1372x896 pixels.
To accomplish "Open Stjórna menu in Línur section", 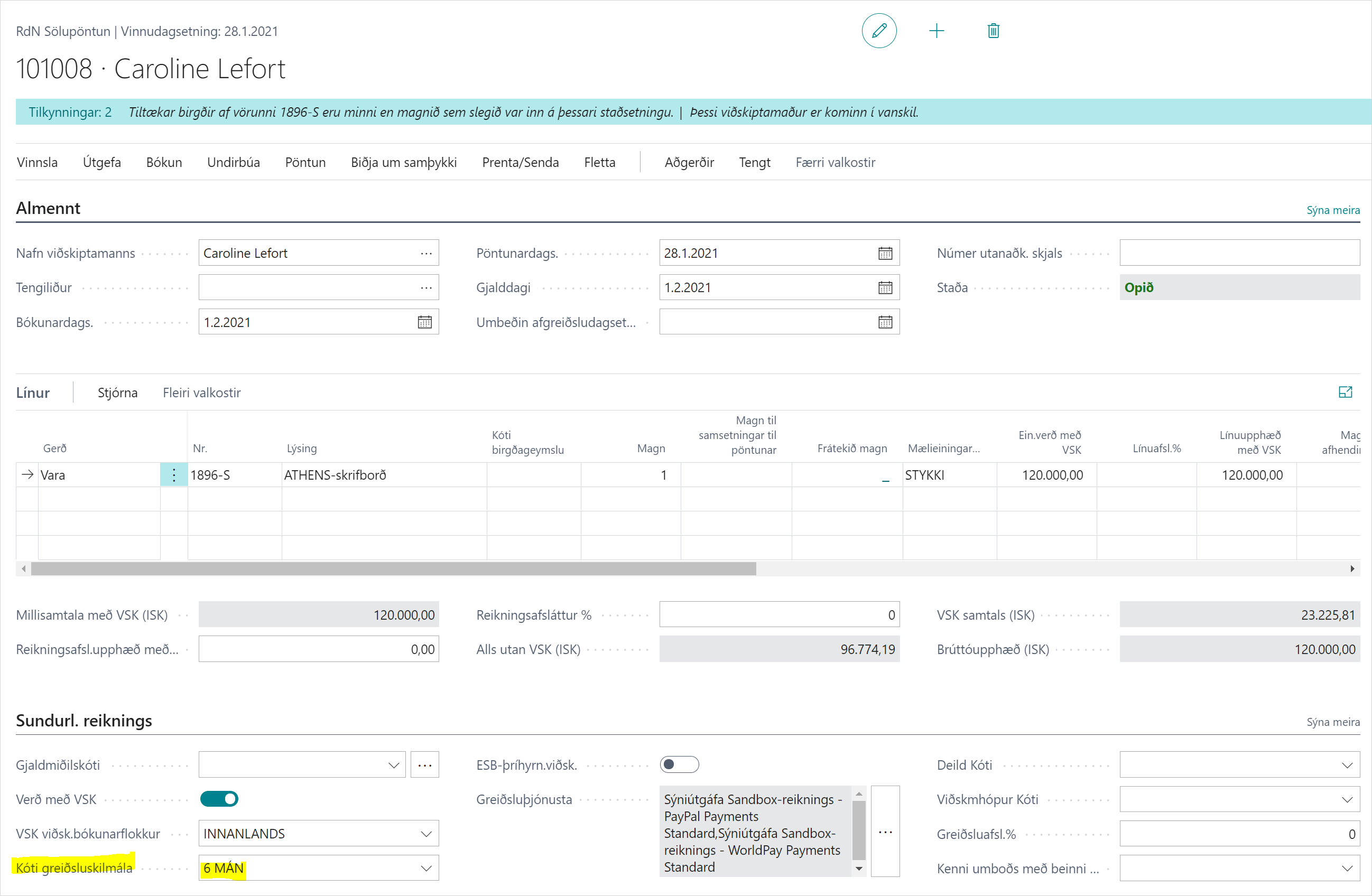I will [118, 393].
